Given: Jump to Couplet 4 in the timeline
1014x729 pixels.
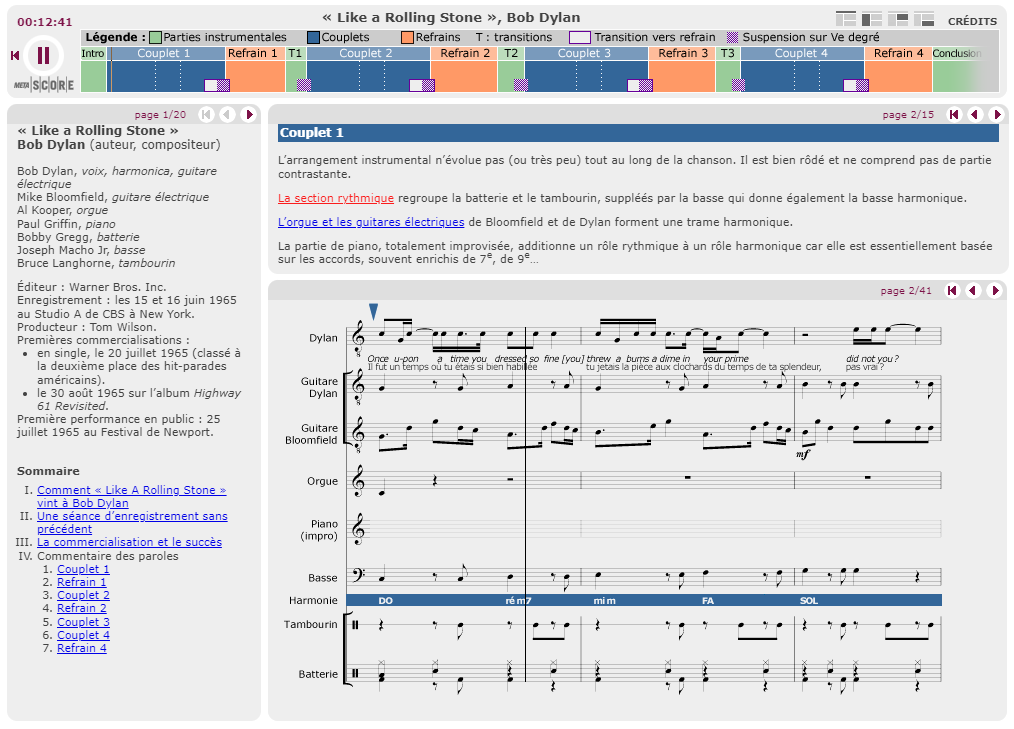Looking at the screenshot, I should 802,54.
